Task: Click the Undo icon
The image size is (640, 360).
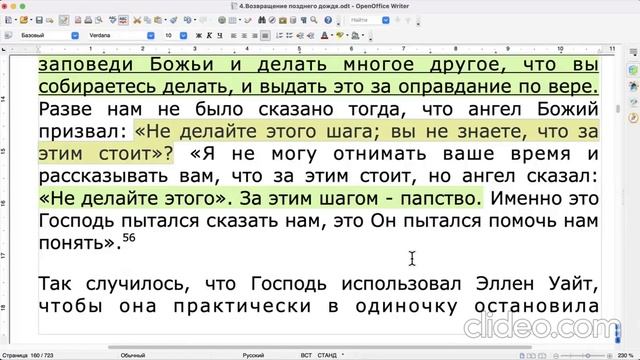Action: pyautogui.click(x=187, y=20)
